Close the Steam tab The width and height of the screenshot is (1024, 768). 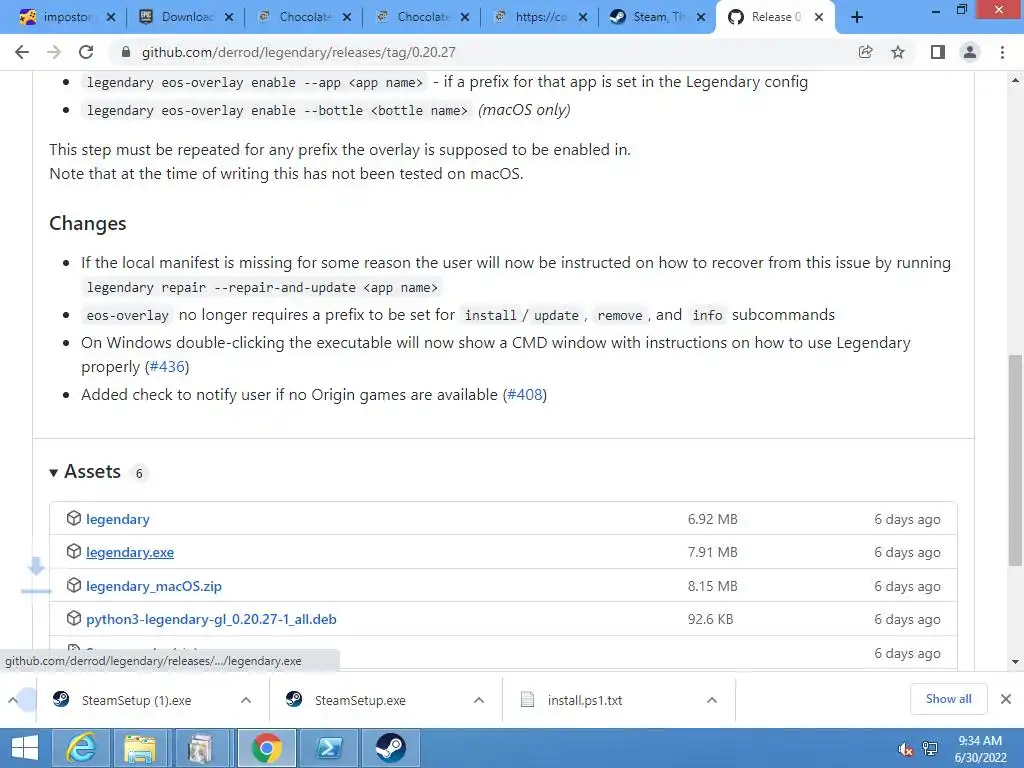(701, 18)
